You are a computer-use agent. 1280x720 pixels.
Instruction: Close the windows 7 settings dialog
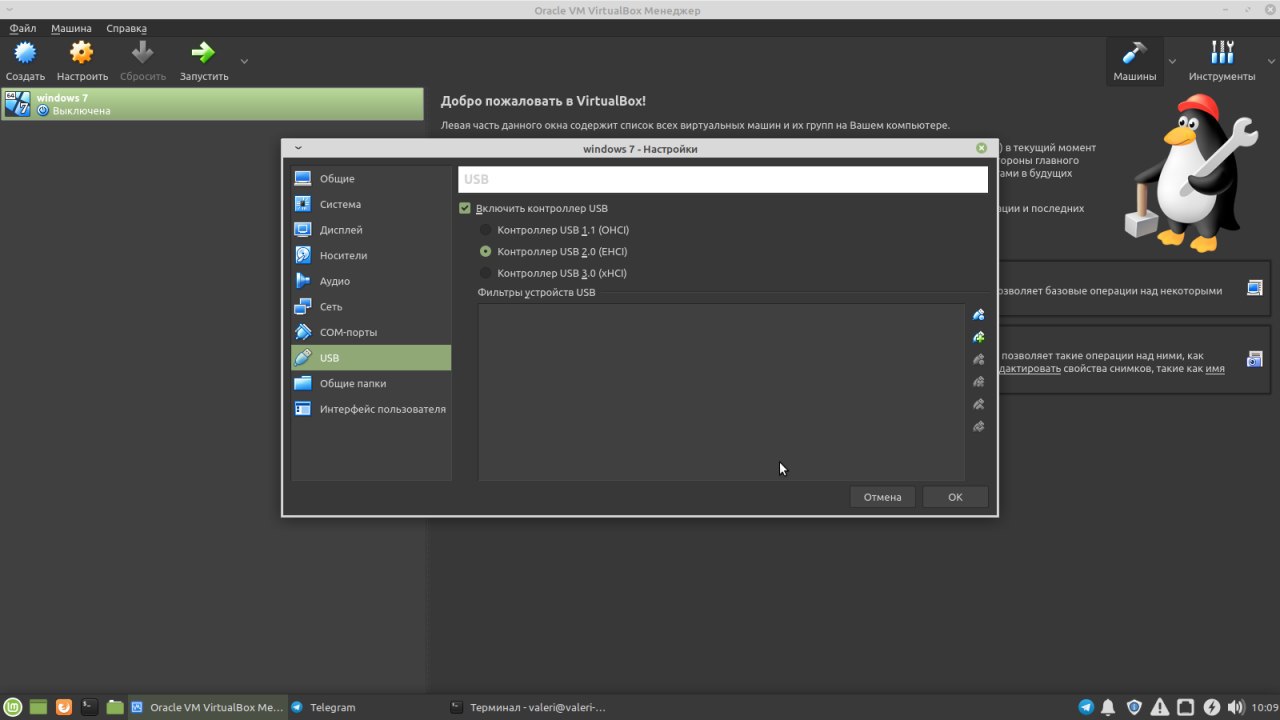coord(981,148)
